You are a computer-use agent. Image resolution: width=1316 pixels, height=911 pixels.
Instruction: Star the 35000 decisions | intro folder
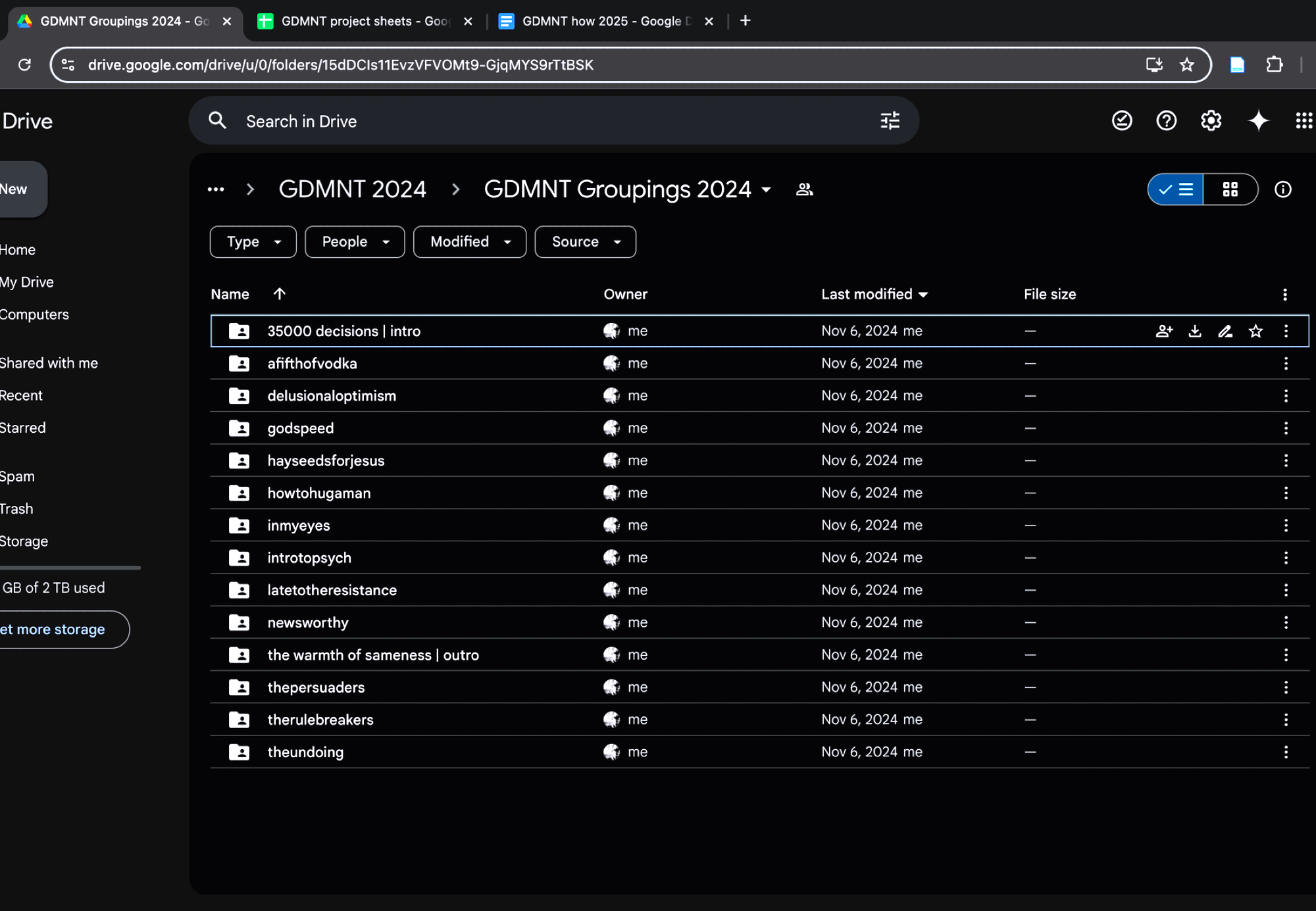tap(1255, 331)
